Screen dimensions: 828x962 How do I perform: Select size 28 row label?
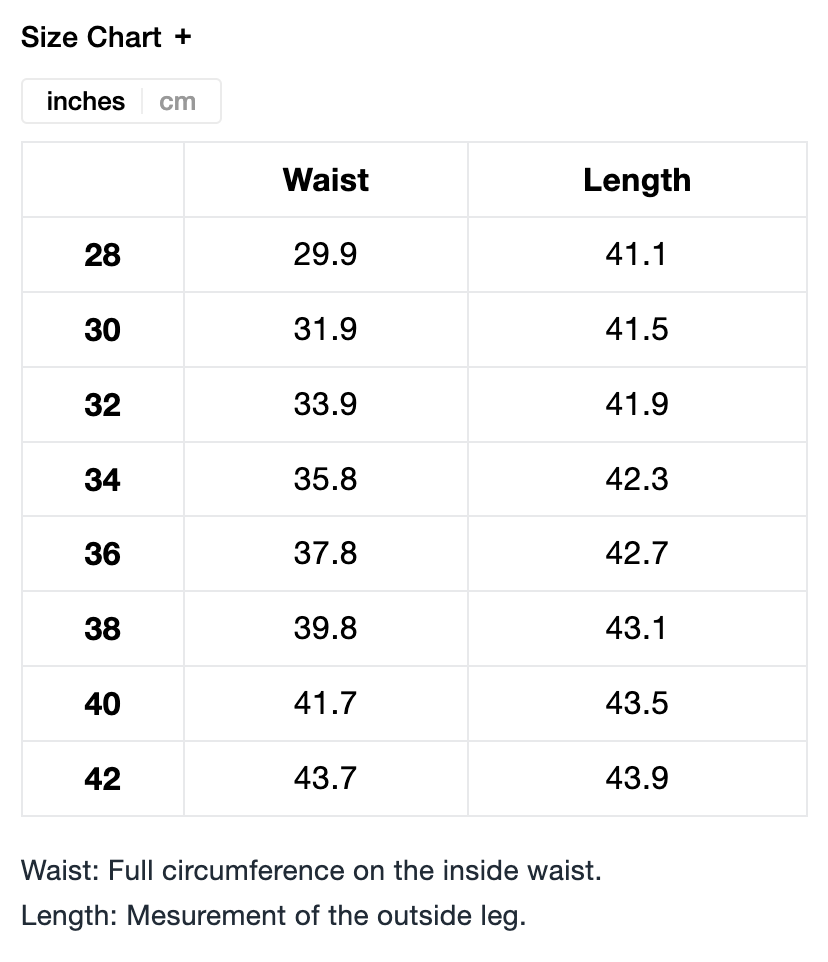[102, 255]
